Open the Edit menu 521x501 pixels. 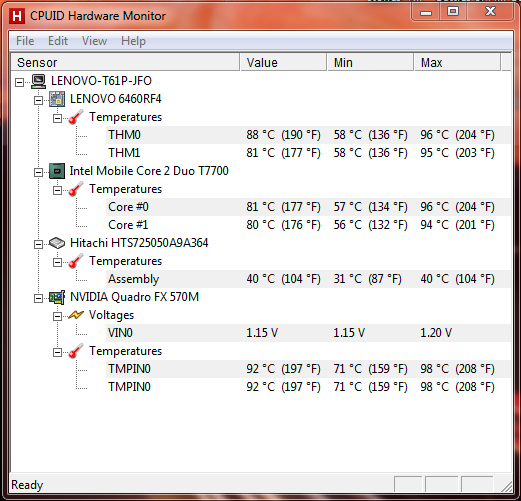pyautogui.click(x=58, y=41)
